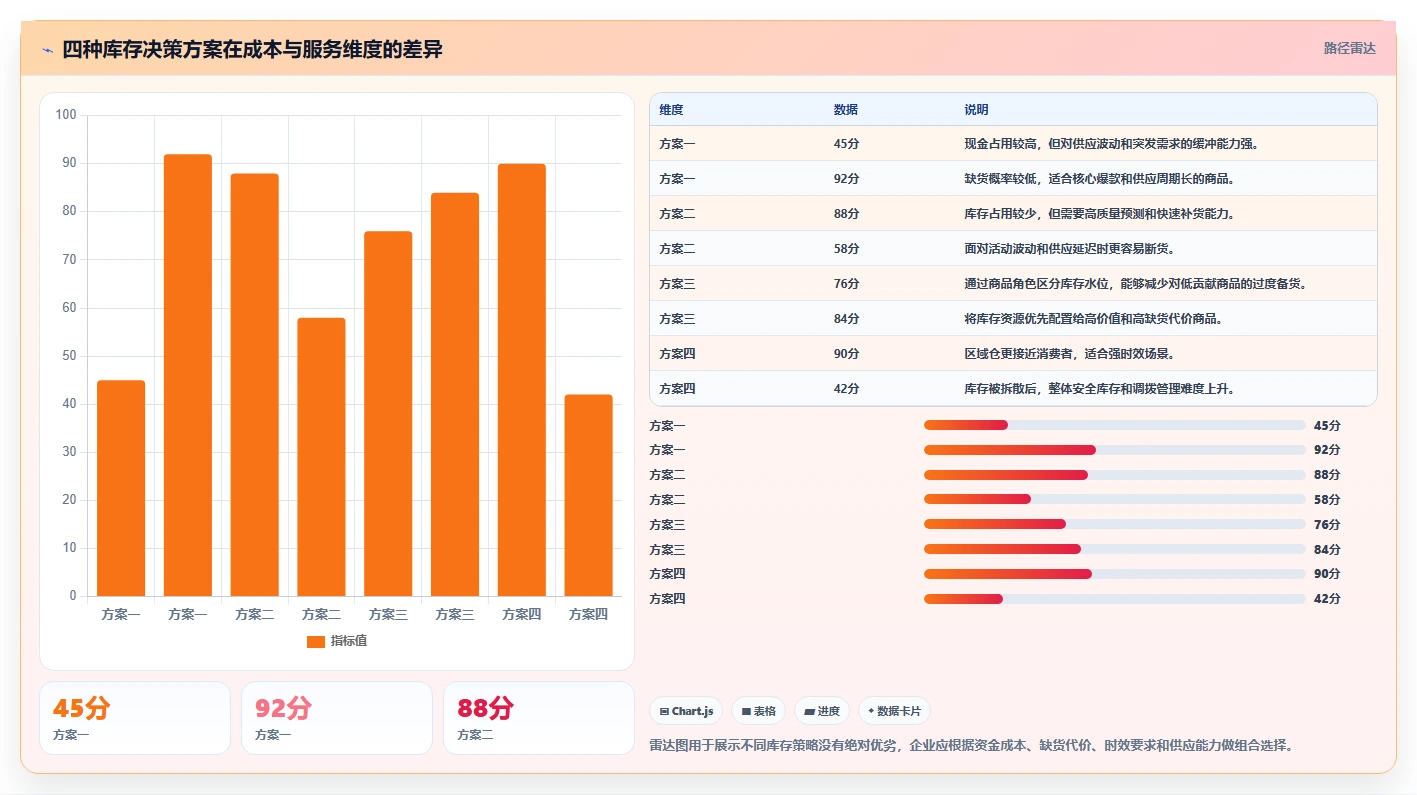The height and width of the screenshot is (795, 1417).
Task: Click the chart bar reaching 76
Action: click(388, 414)
